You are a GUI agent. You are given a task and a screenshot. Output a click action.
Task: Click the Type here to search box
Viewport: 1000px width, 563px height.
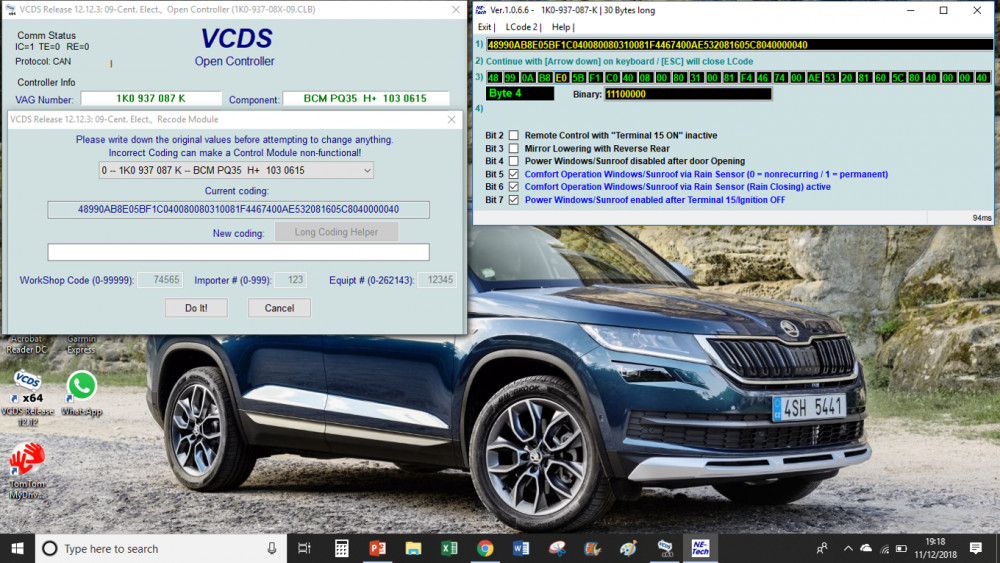click(x=159, y=548)
